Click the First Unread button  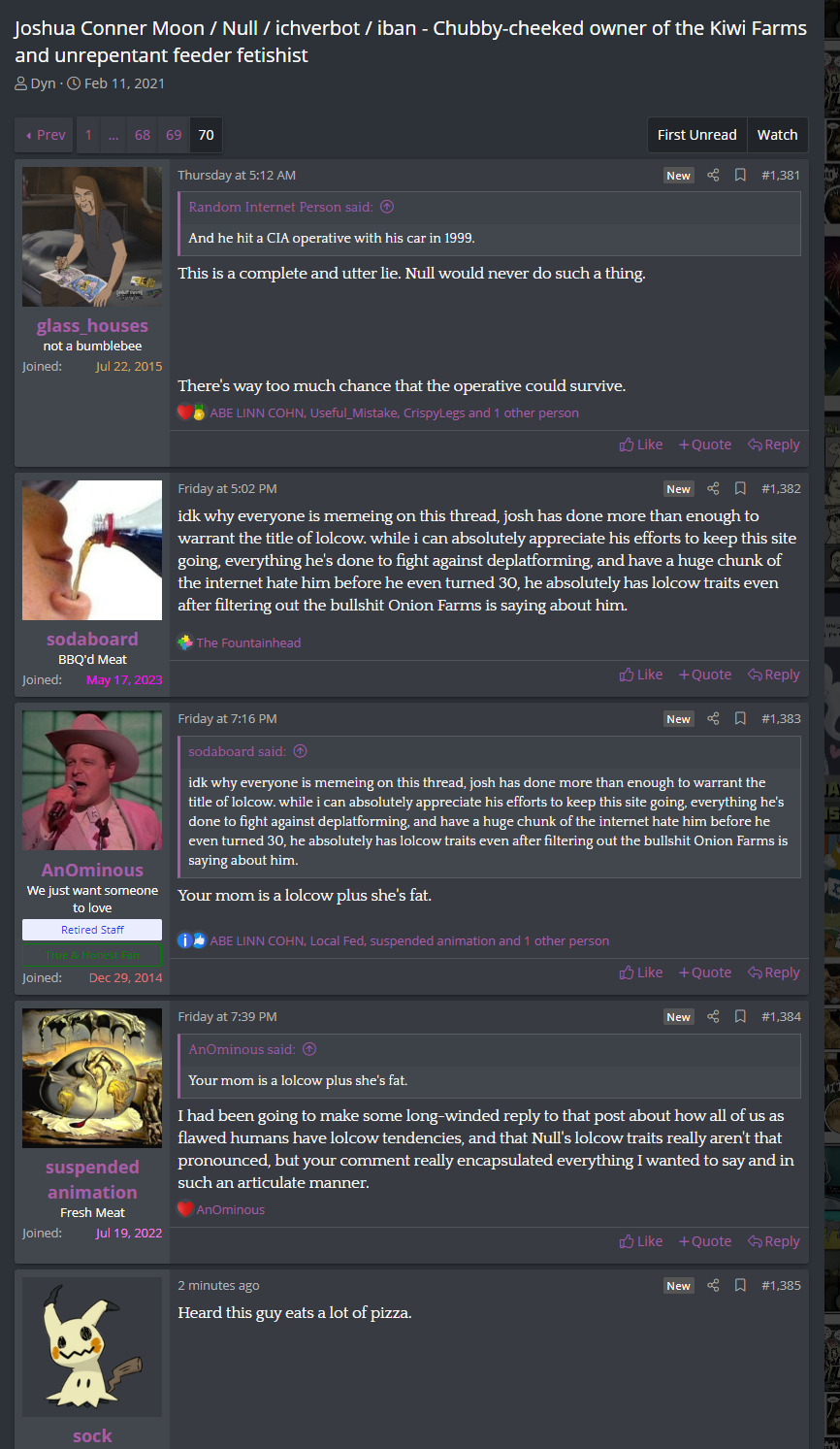click(x=696, y=135)
